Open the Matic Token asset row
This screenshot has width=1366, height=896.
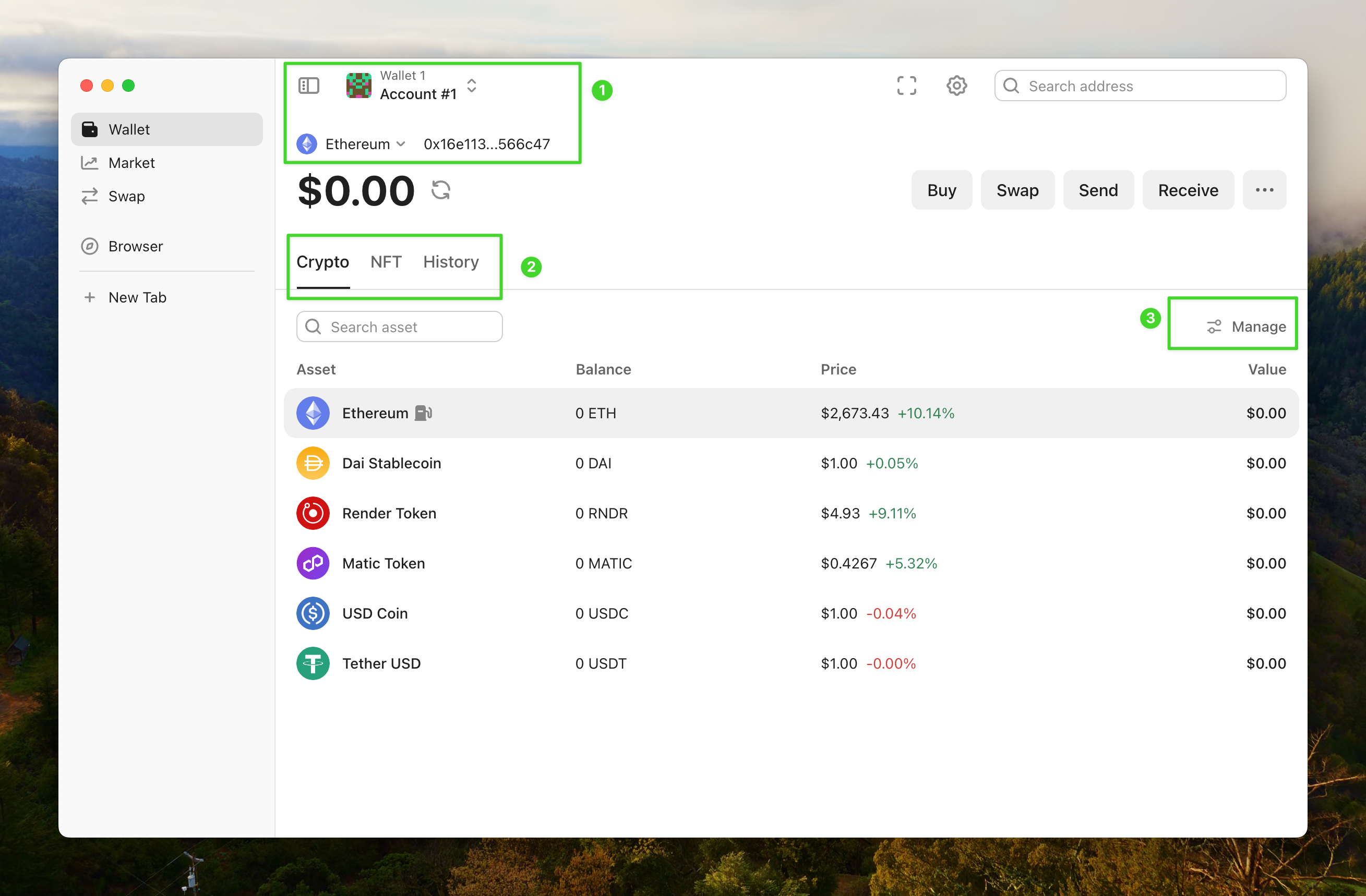[x=791, y=563]
